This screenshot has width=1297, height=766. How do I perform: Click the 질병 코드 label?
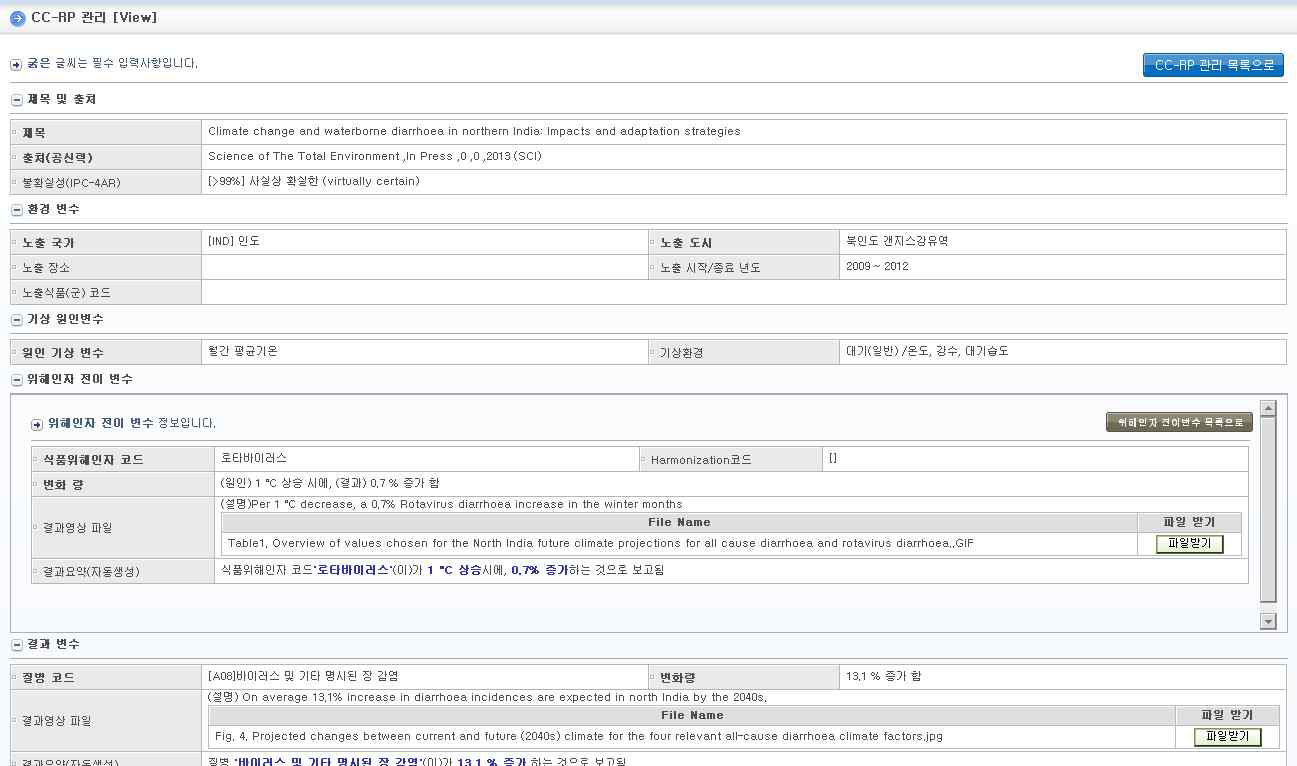tap(48, 678)
